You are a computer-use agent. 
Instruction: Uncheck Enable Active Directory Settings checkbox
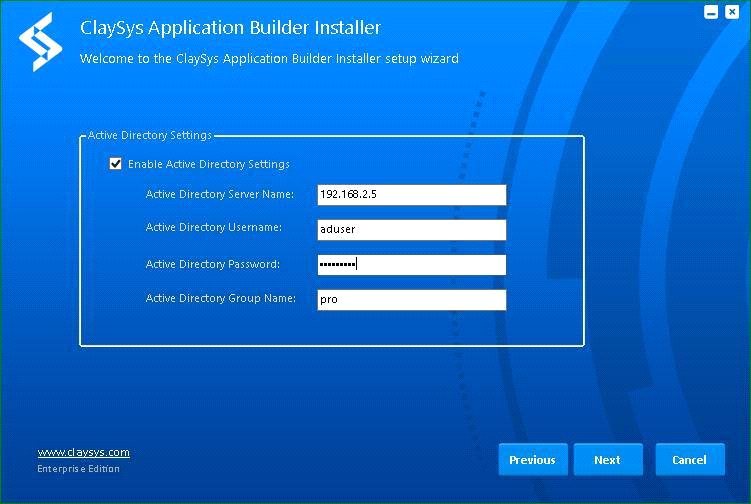[x=115, y=164]
